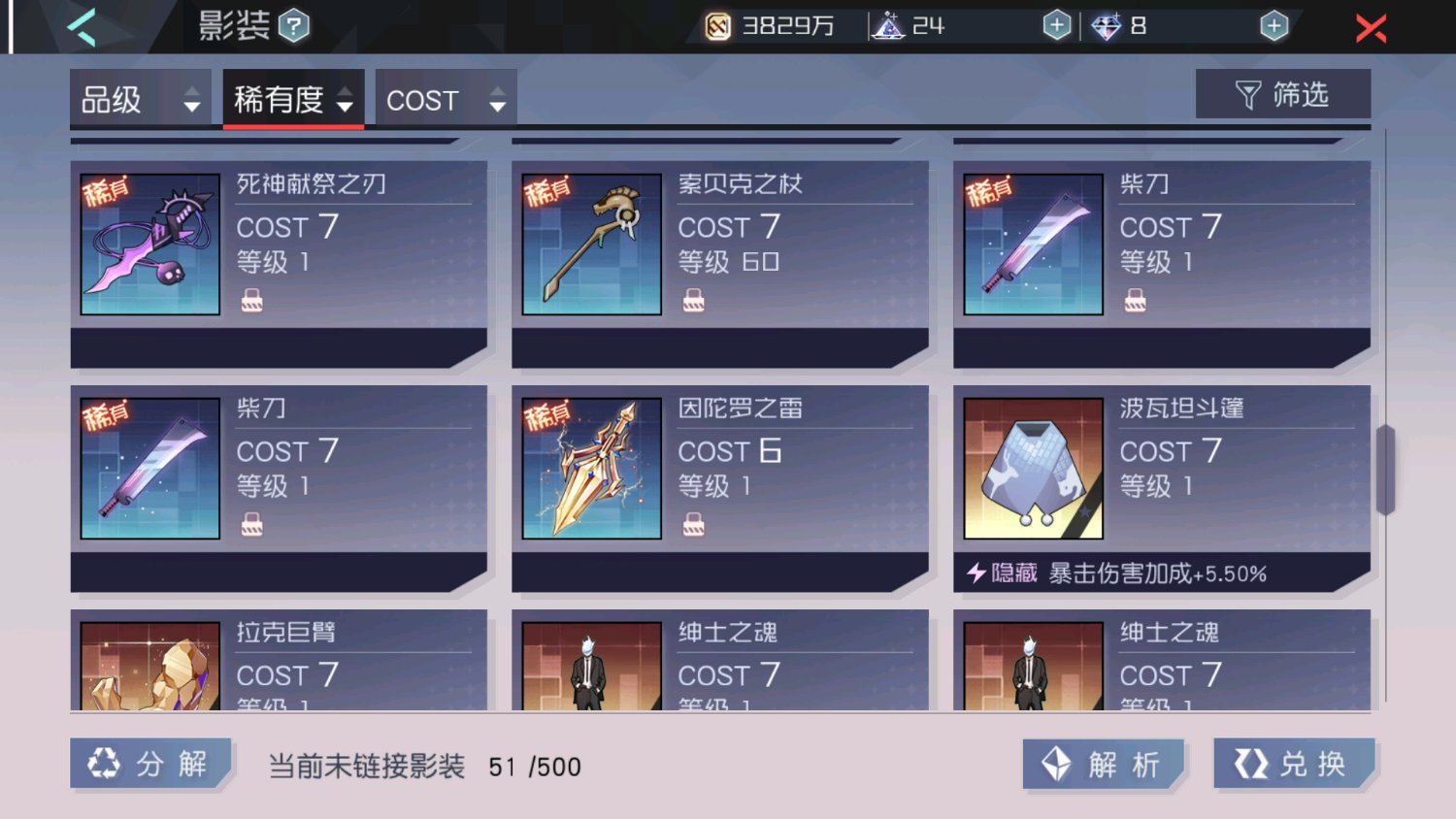This screenshot has width=1456, height=819.
Task: Click the 分解 decompose button
Action: 150,764
